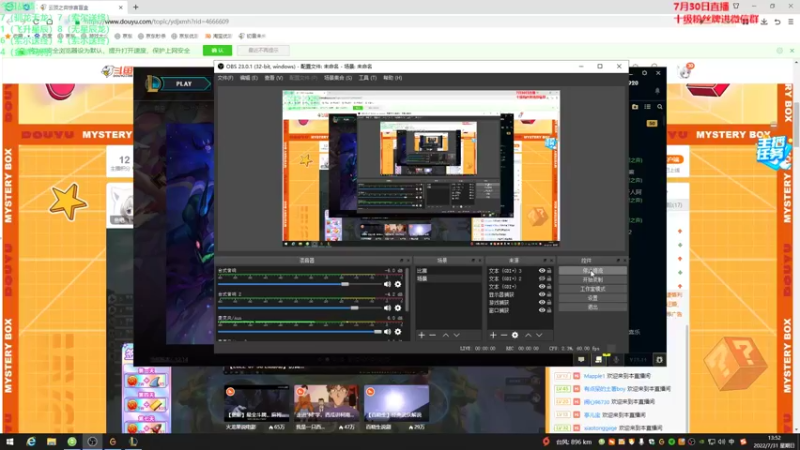Lock the 显示器捕获 source

click(x=549, y=294)
